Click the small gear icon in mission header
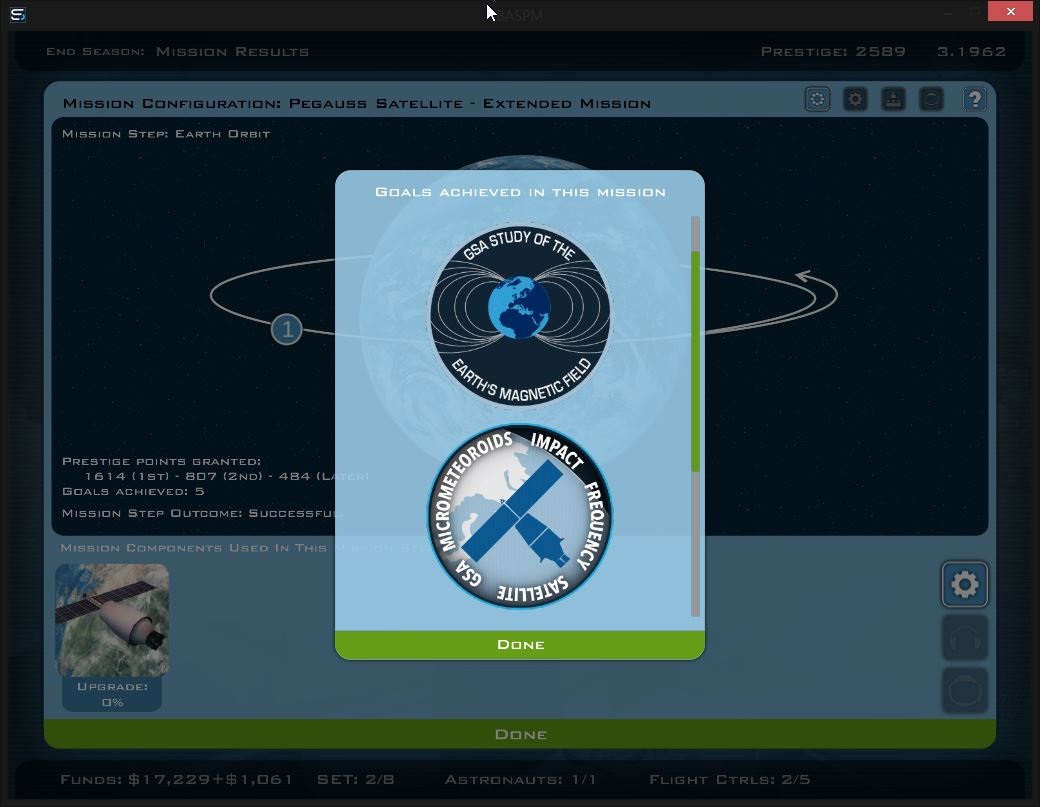Viewport: 1040px width, 807px height. (x=856, y=99)
